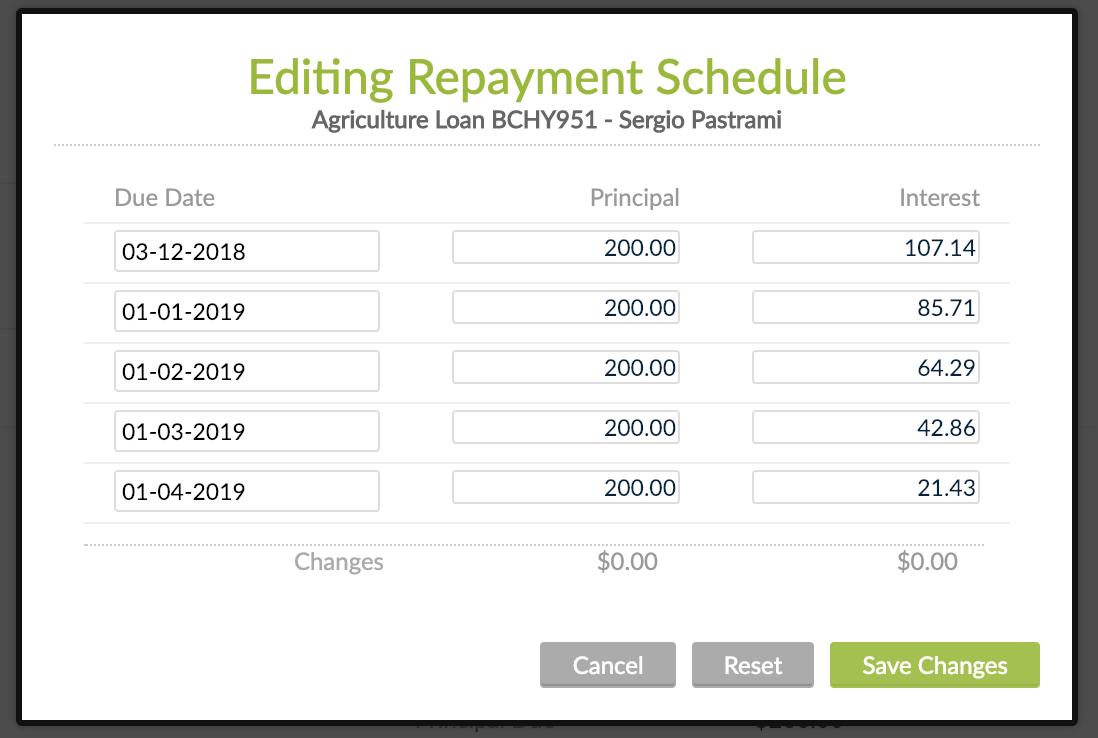
Task: Select the due date field showing 01-02-2019
Action: [246, 371]
